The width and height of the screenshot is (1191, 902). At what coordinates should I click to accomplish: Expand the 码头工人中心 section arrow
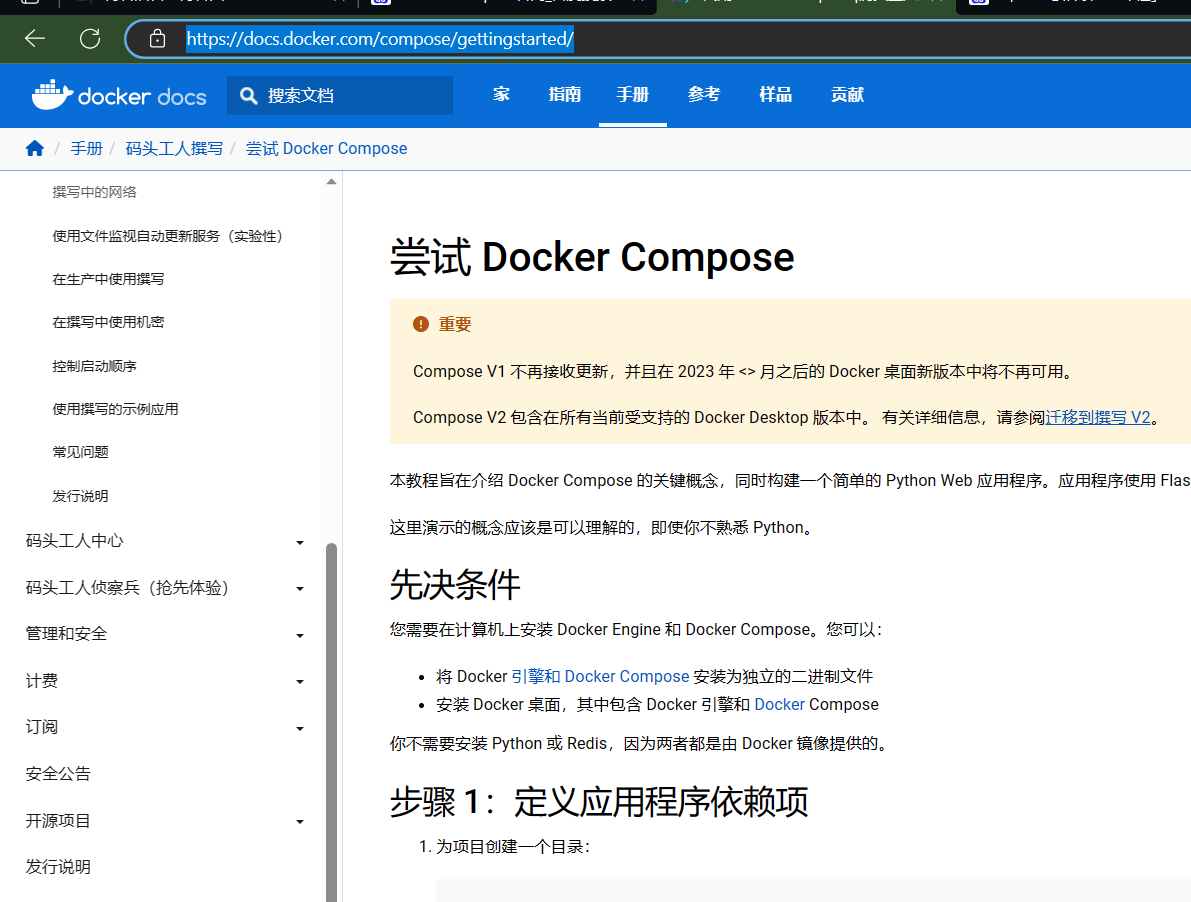[300, 542]
